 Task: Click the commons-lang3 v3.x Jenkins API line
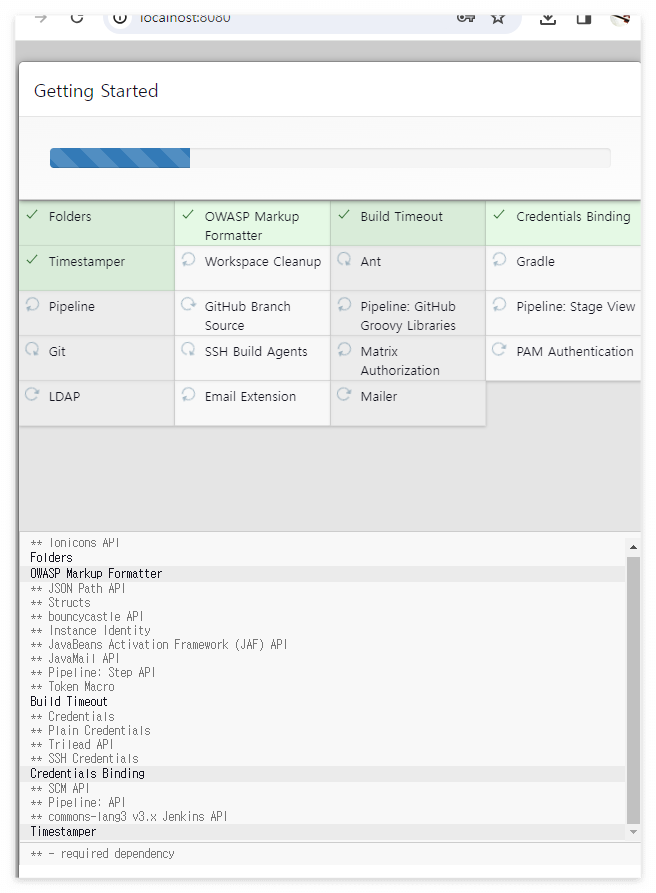coord(129,817)
